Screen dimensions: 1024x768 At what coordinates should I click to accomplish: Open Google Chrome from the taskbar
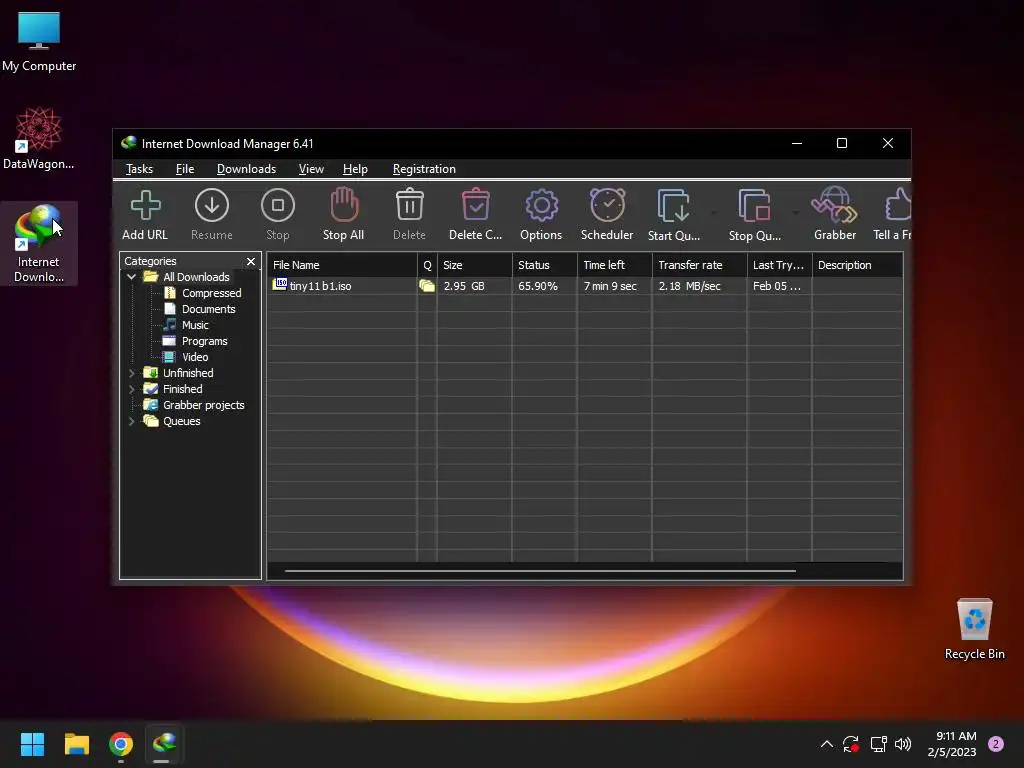pos(121,744)
